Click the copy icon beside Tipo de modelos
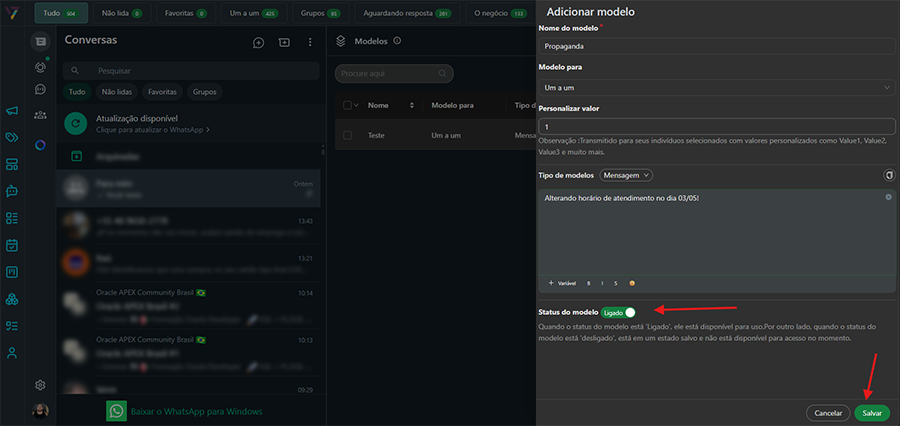 (x=889, y=175)
